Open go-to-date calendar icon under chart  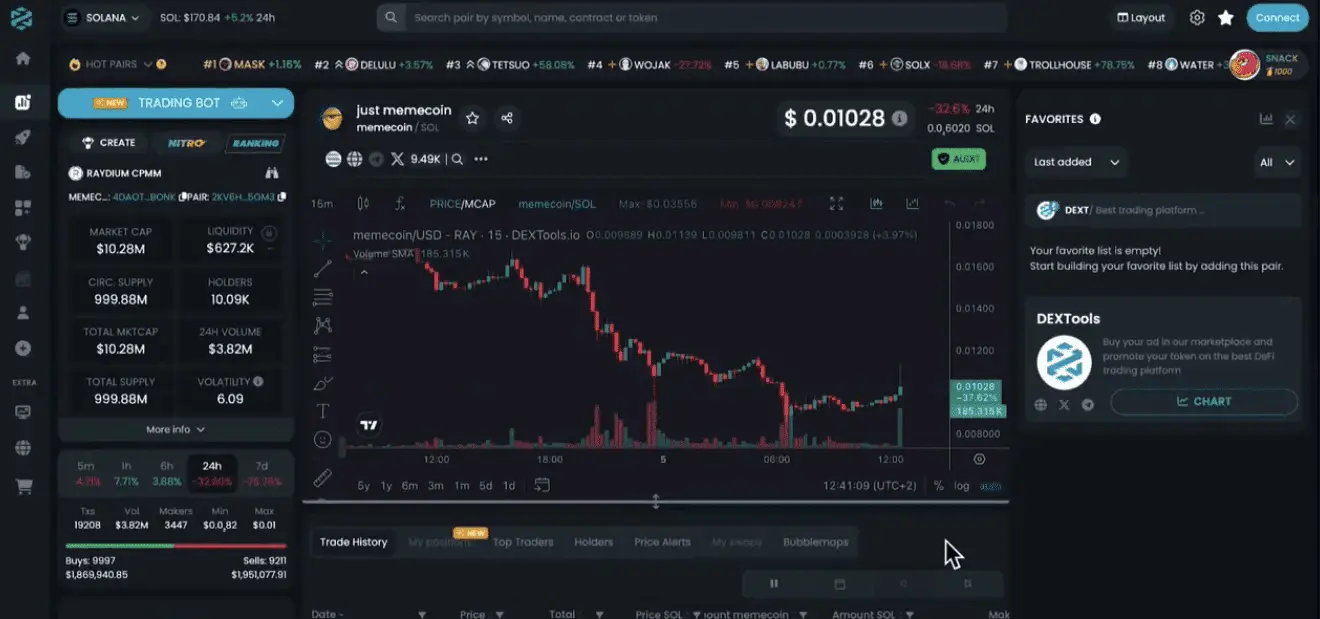542,485
